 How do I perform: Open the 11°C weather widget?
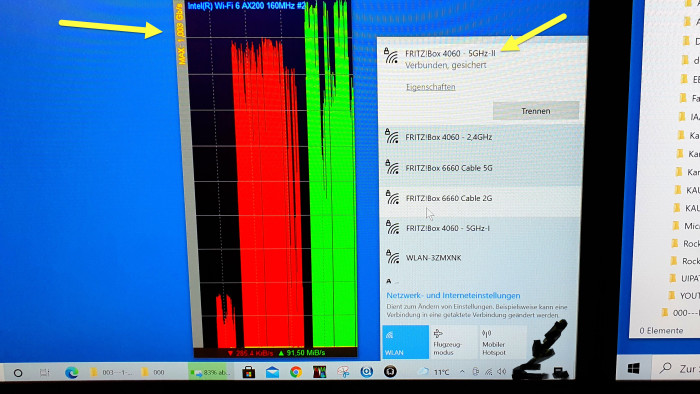tap(434, 372)
